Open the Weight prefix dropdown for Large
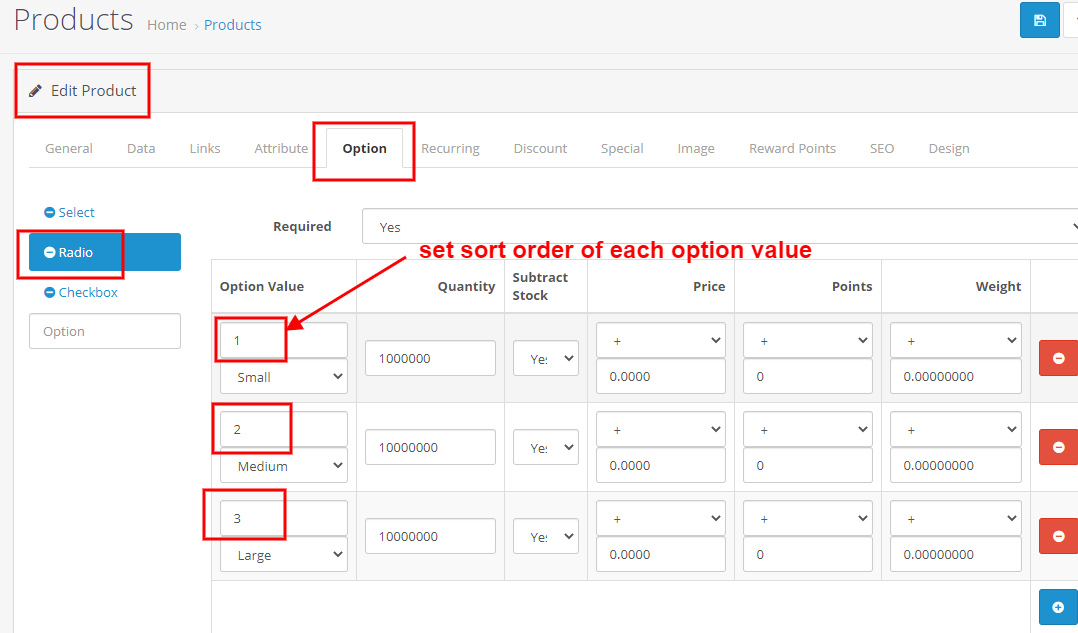Screen dimensions: 1078x633 click(955, 518)
